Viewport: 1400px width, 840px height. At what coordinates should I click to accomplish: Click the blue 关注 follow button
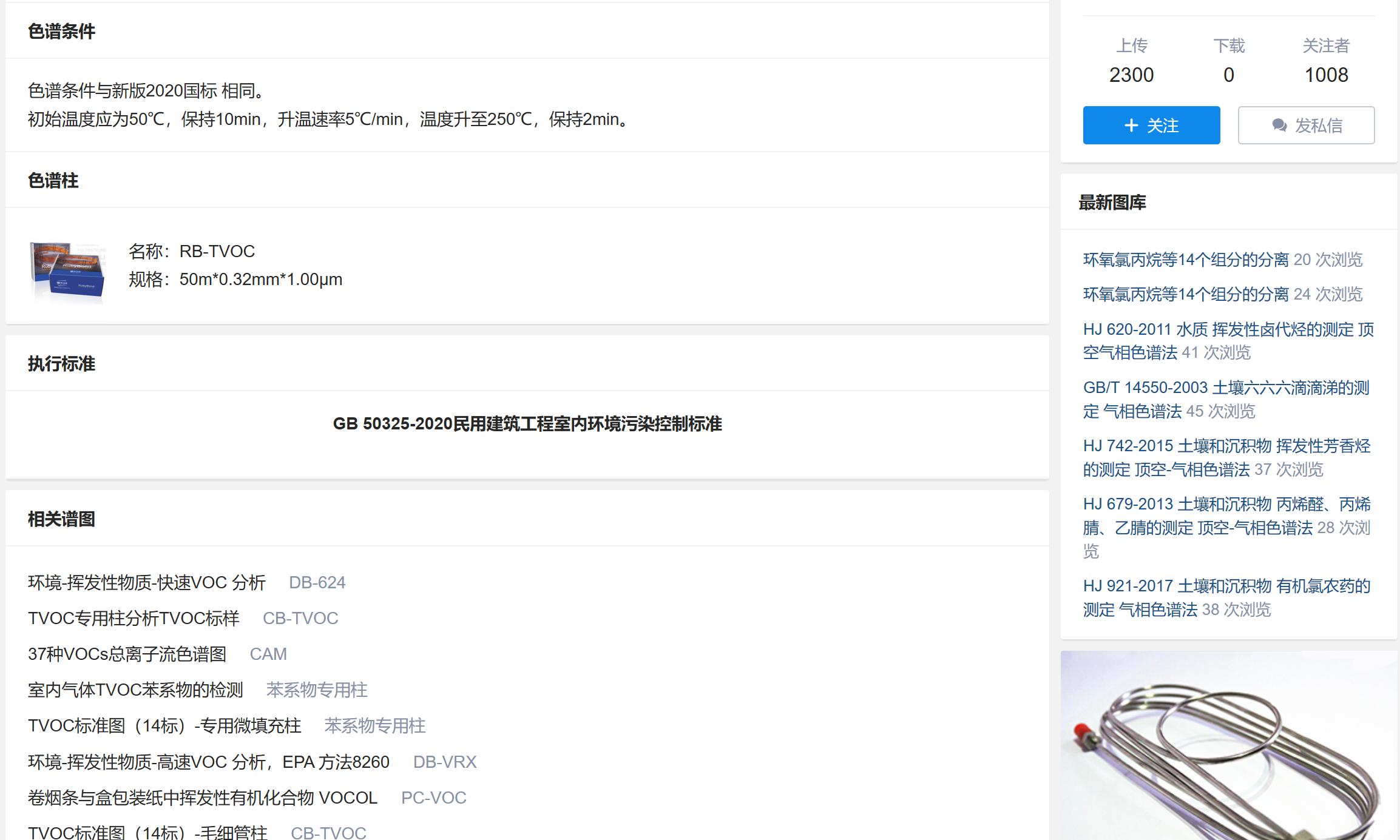pyautogui.click(x=1151, y=126)
